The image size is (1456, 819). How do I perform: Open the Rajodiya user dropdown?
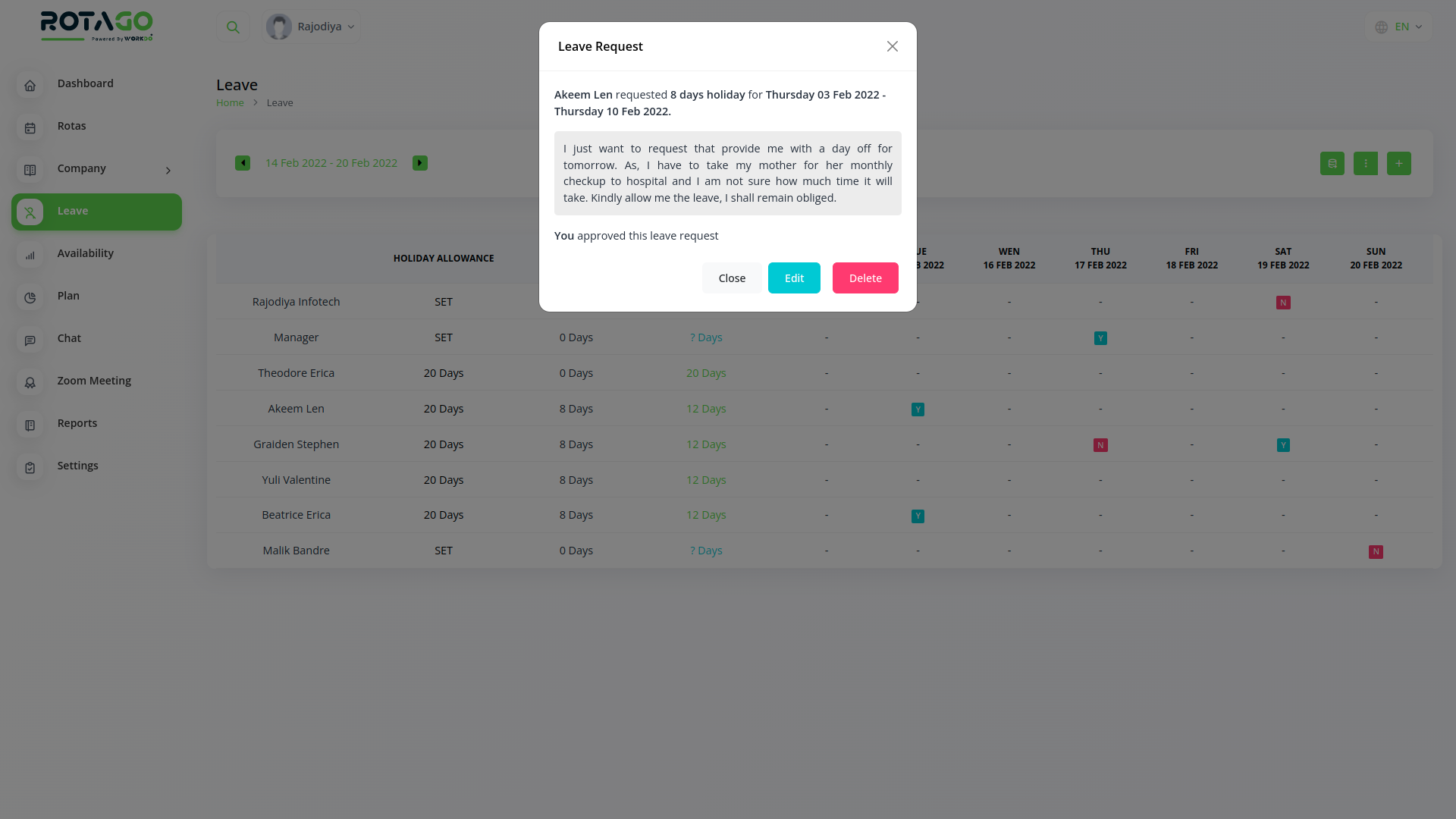click(x=312, y=27)
